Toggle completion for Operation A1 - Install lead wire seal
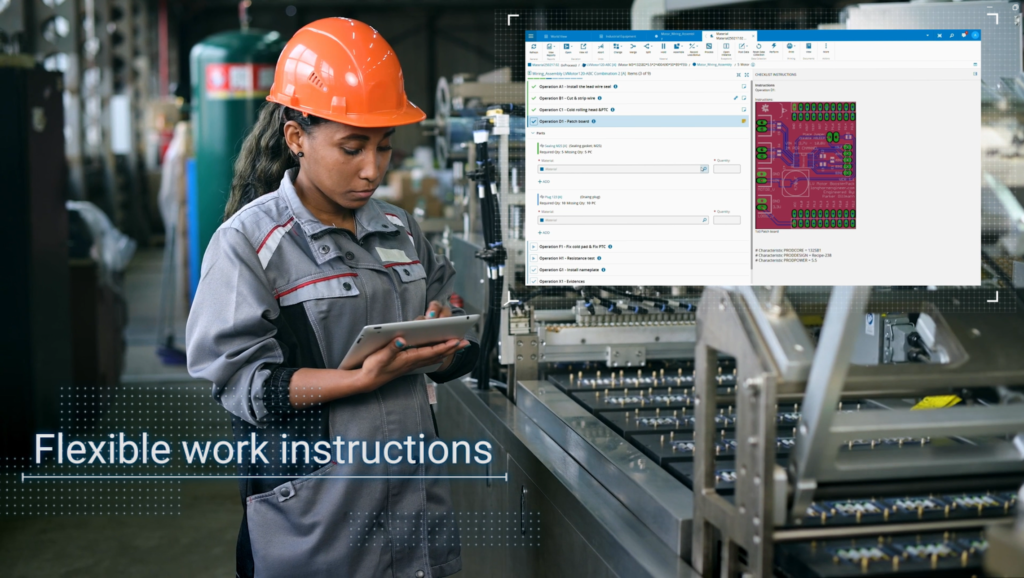 pyautogui.click(x=534, y=87)
